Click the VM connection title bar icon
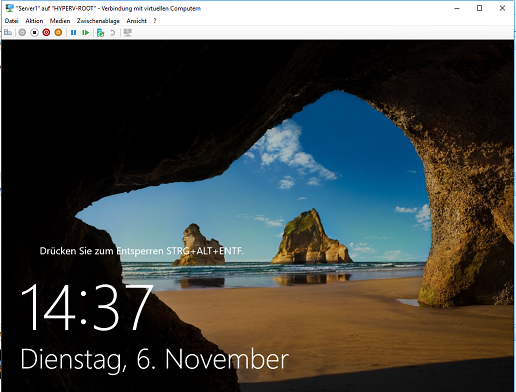 click(9, 8)
